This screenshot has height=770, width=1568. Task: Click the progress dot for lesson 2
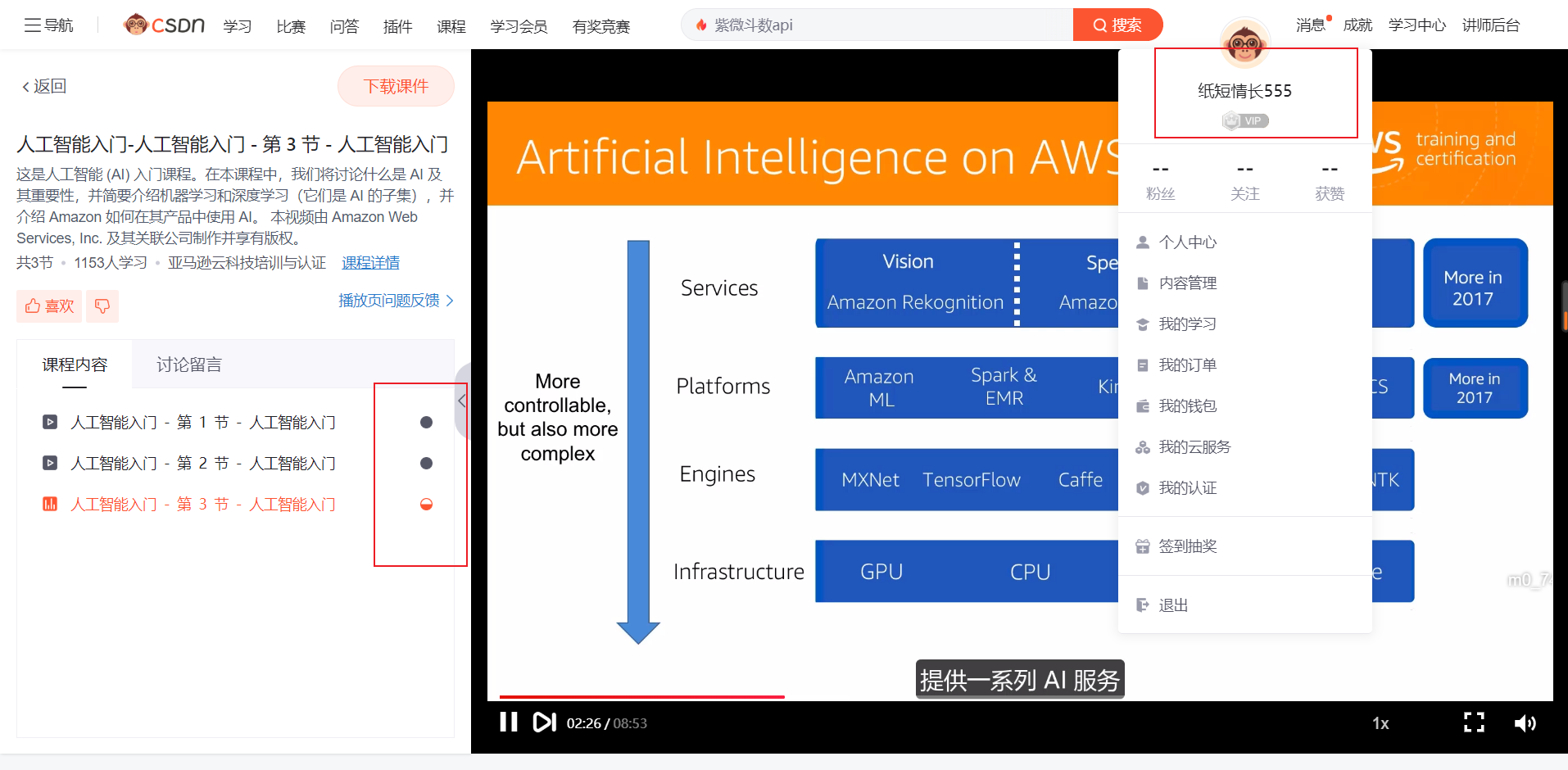[426, 463]
